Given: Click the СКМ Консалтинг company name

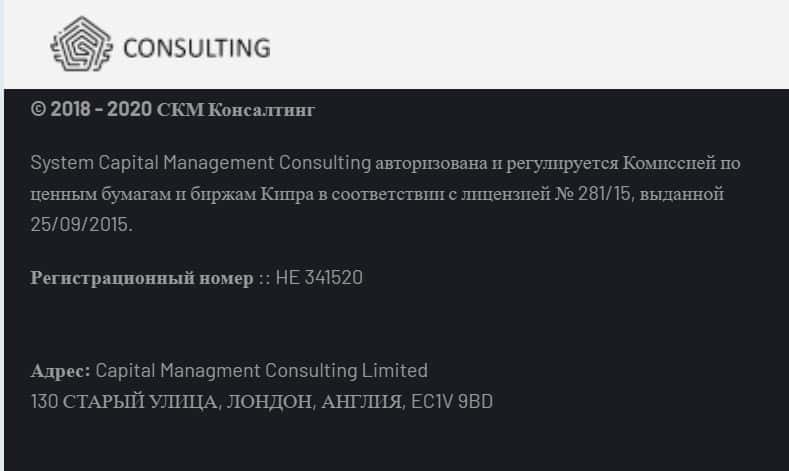Looking at the screenshot, I should pyautogui.click(x=236, y=109).
